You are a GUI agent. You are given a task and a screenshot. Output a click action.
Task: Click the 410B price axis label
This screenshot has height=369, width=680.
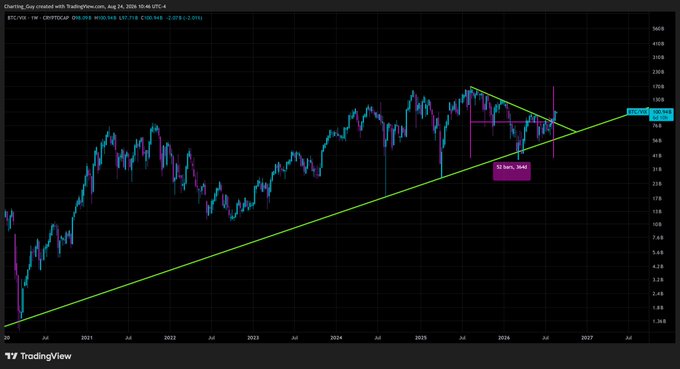point(658,43)
